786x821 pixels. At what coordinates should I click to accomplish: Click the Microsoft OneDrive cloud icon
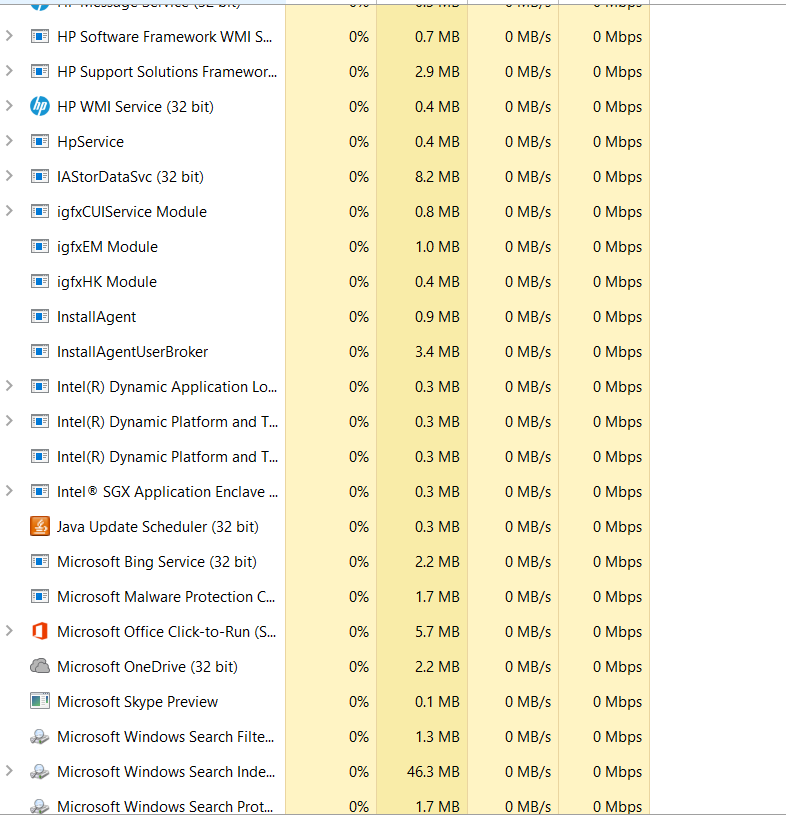(x=40, y=667)
